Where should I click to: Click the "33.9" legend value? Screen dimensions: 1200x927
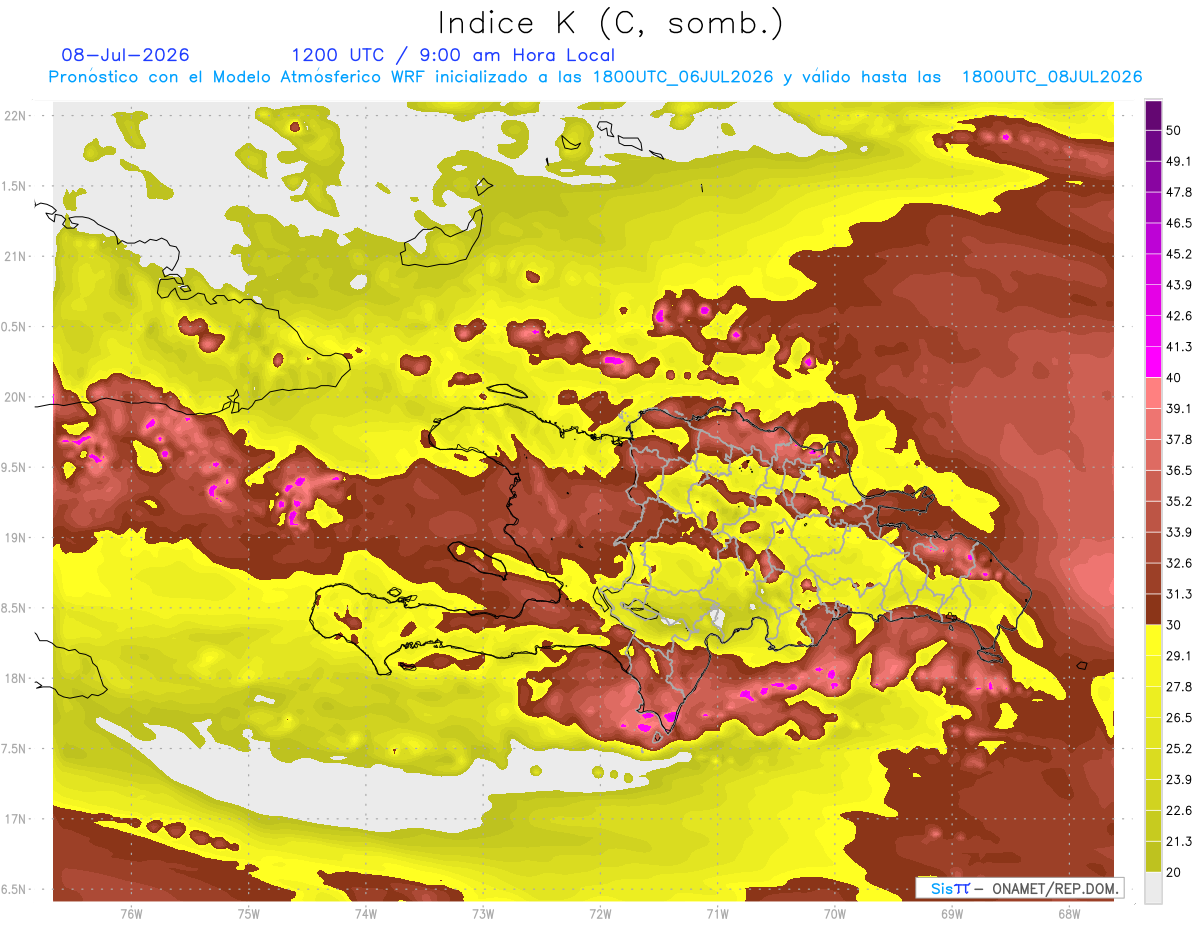click(x=1178, y=532)
